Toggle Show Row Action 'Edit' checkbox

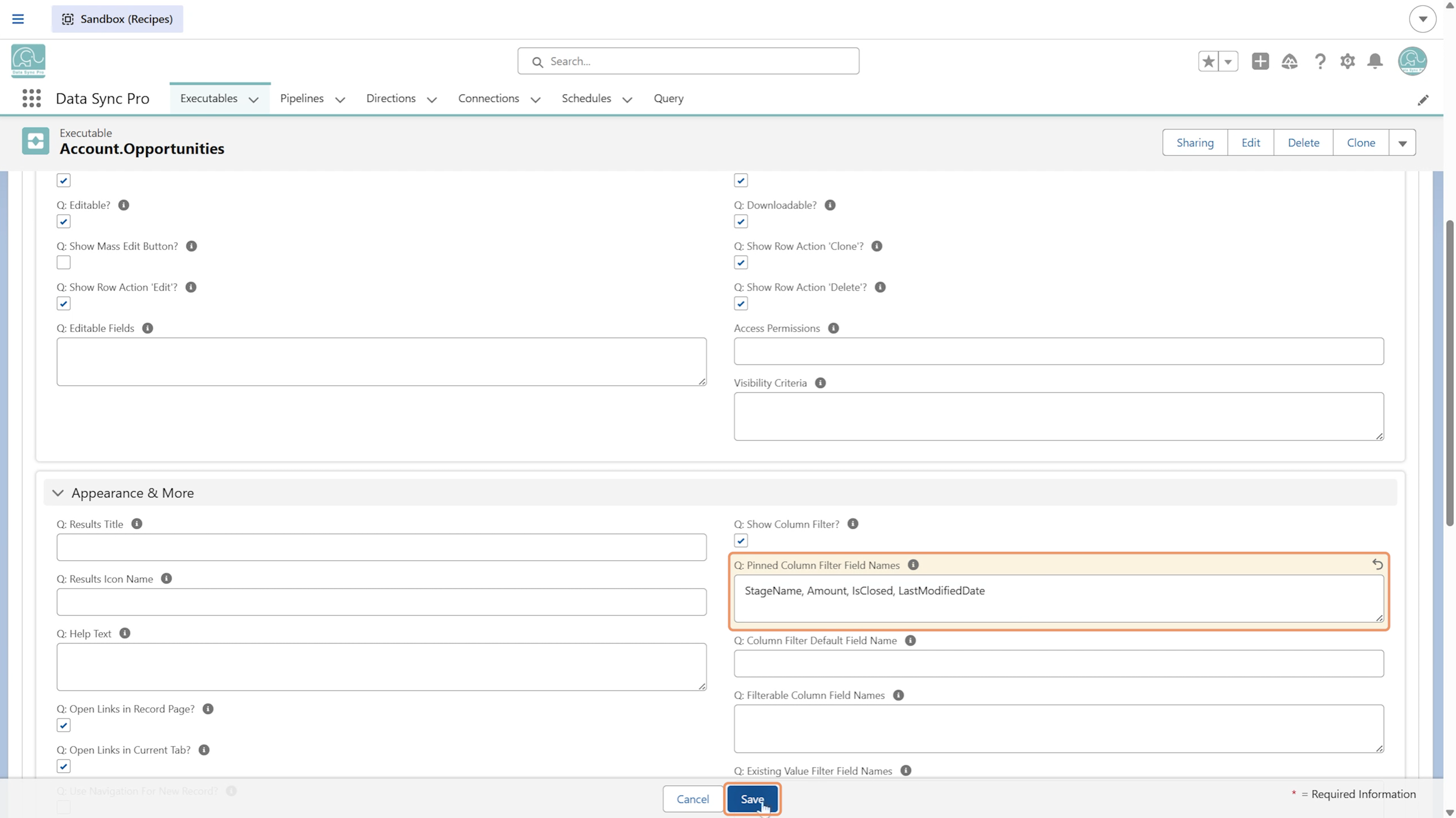point(63,304)
